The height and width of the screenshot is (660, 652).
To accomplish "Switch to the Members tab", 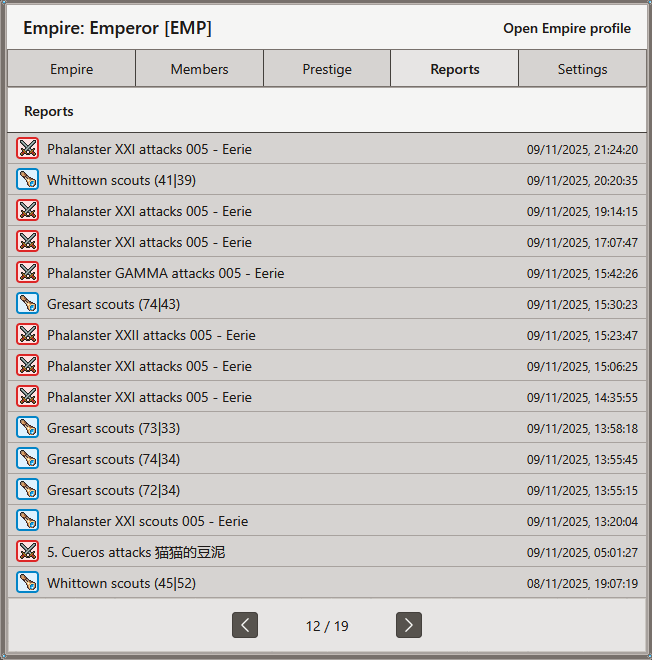I will (200, 69).
